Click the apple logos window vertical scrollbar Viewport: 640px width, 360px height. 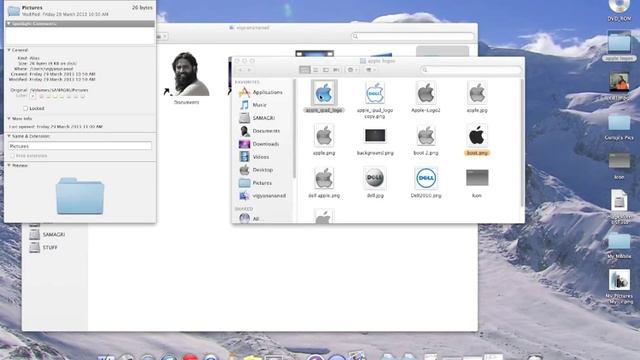click(x=522, y=143)
